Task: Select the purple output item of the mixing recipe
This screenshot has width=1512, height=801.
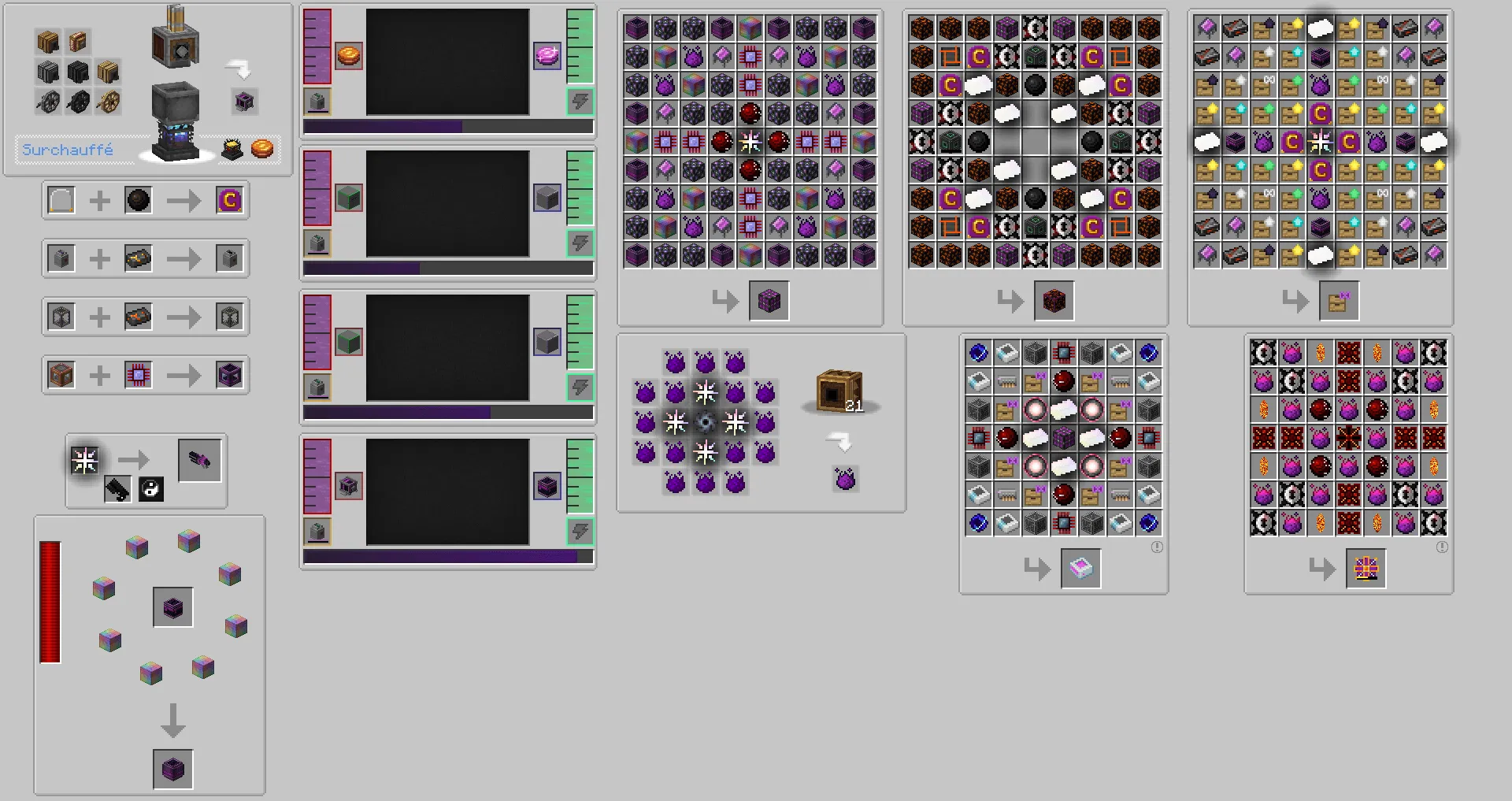Action: [244, 102]
